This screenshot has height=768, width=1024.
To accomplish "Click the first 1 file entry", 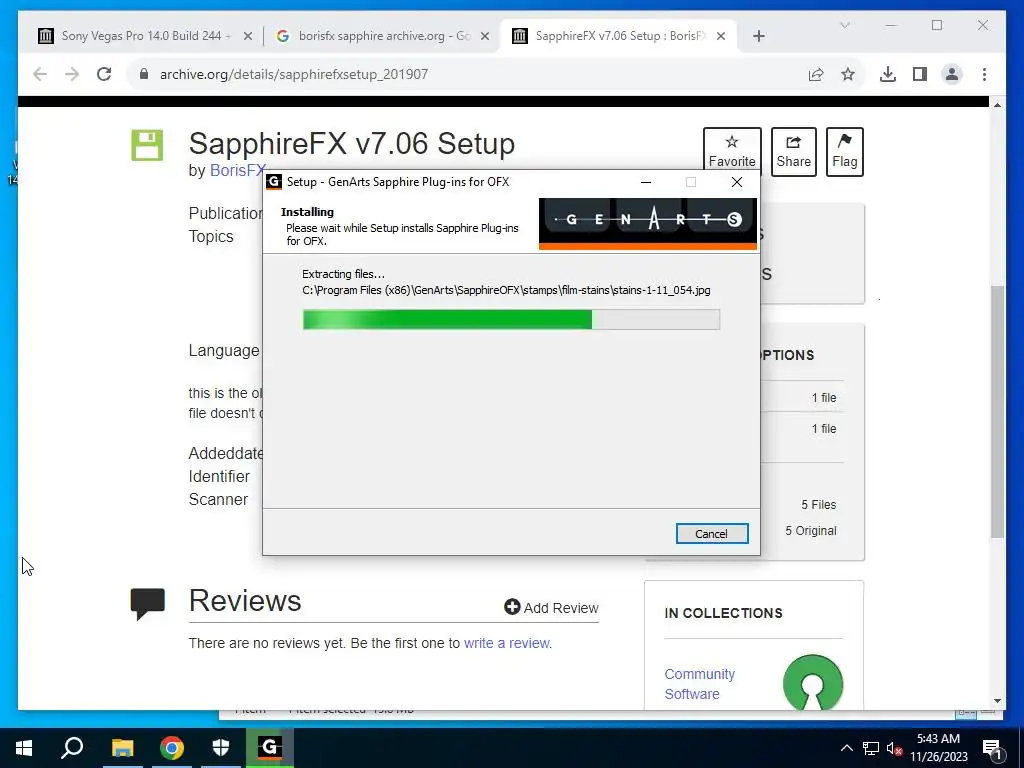I will coord(824,398).
